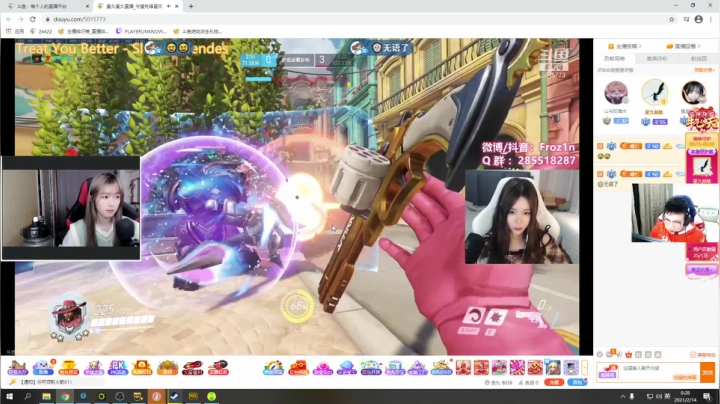Open Windows Start menu

9,396
